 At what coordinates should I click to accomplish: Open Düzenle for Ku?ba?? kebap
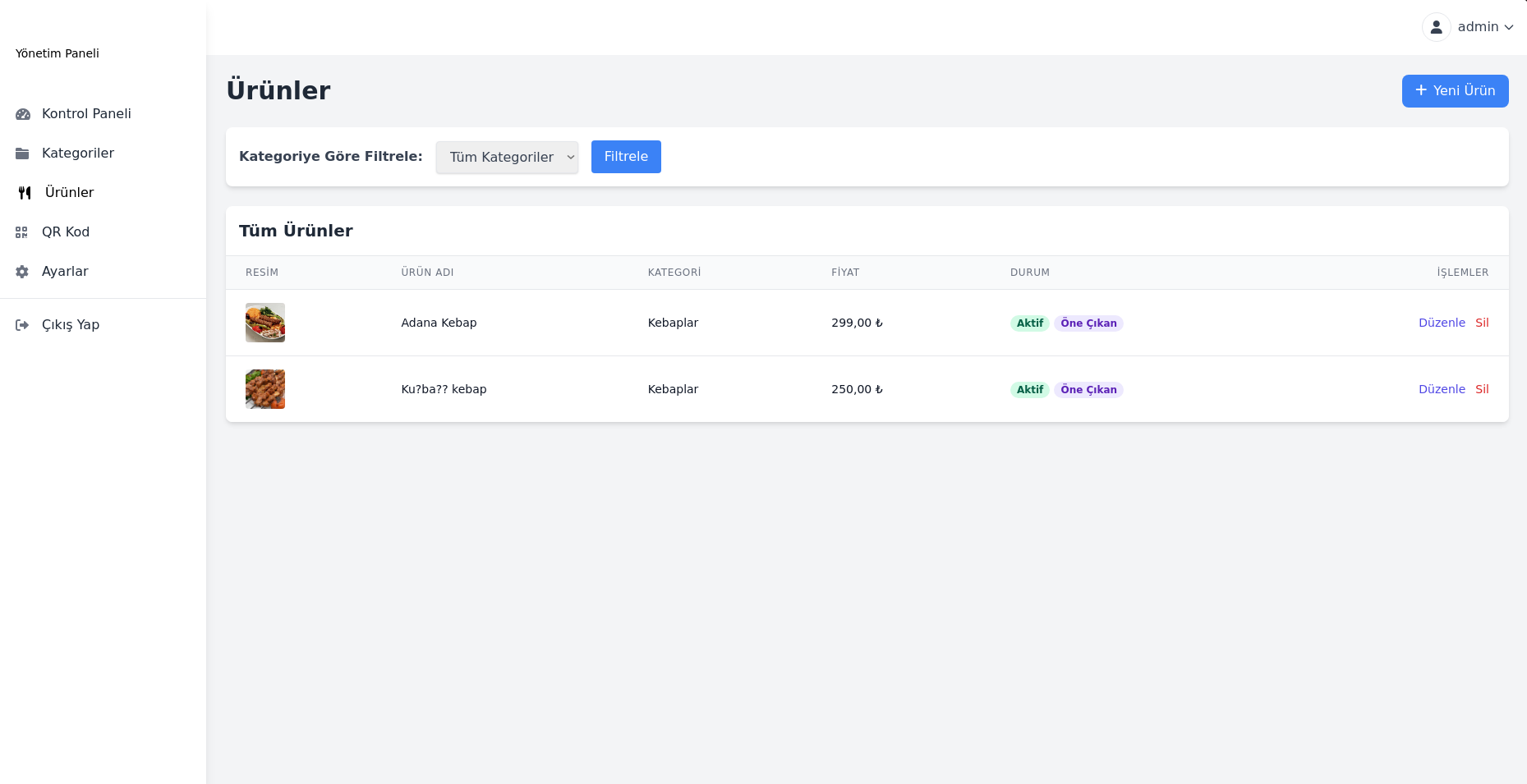(x=1442, y=389)
